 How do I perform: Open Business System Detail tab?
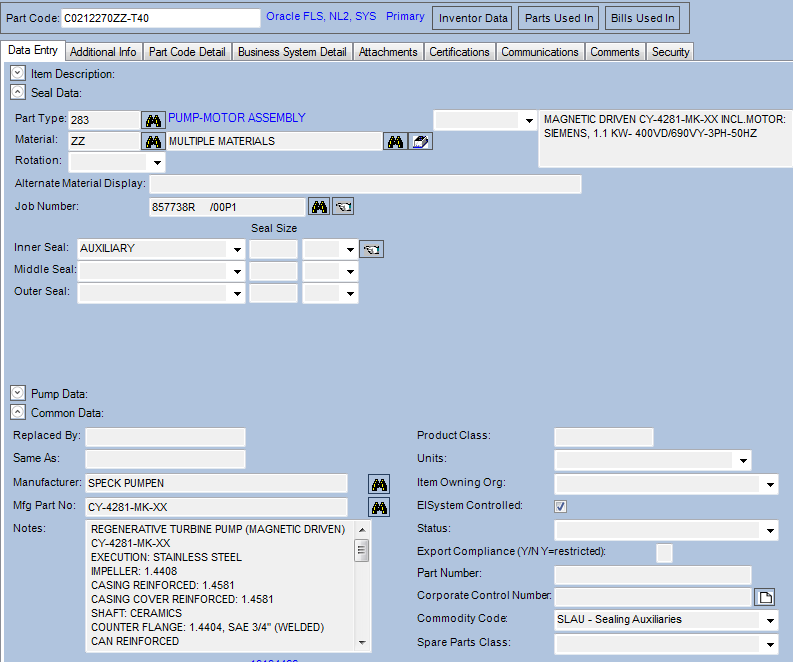tap(292, 52)
